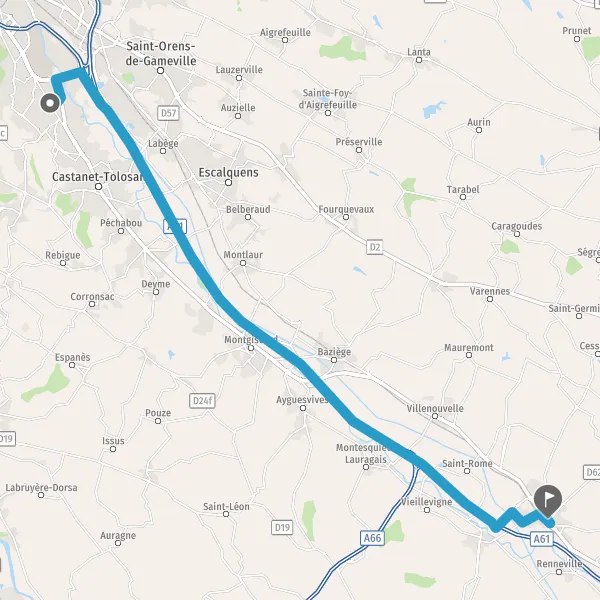Select the Saint-Rome village label

point(467,463)
